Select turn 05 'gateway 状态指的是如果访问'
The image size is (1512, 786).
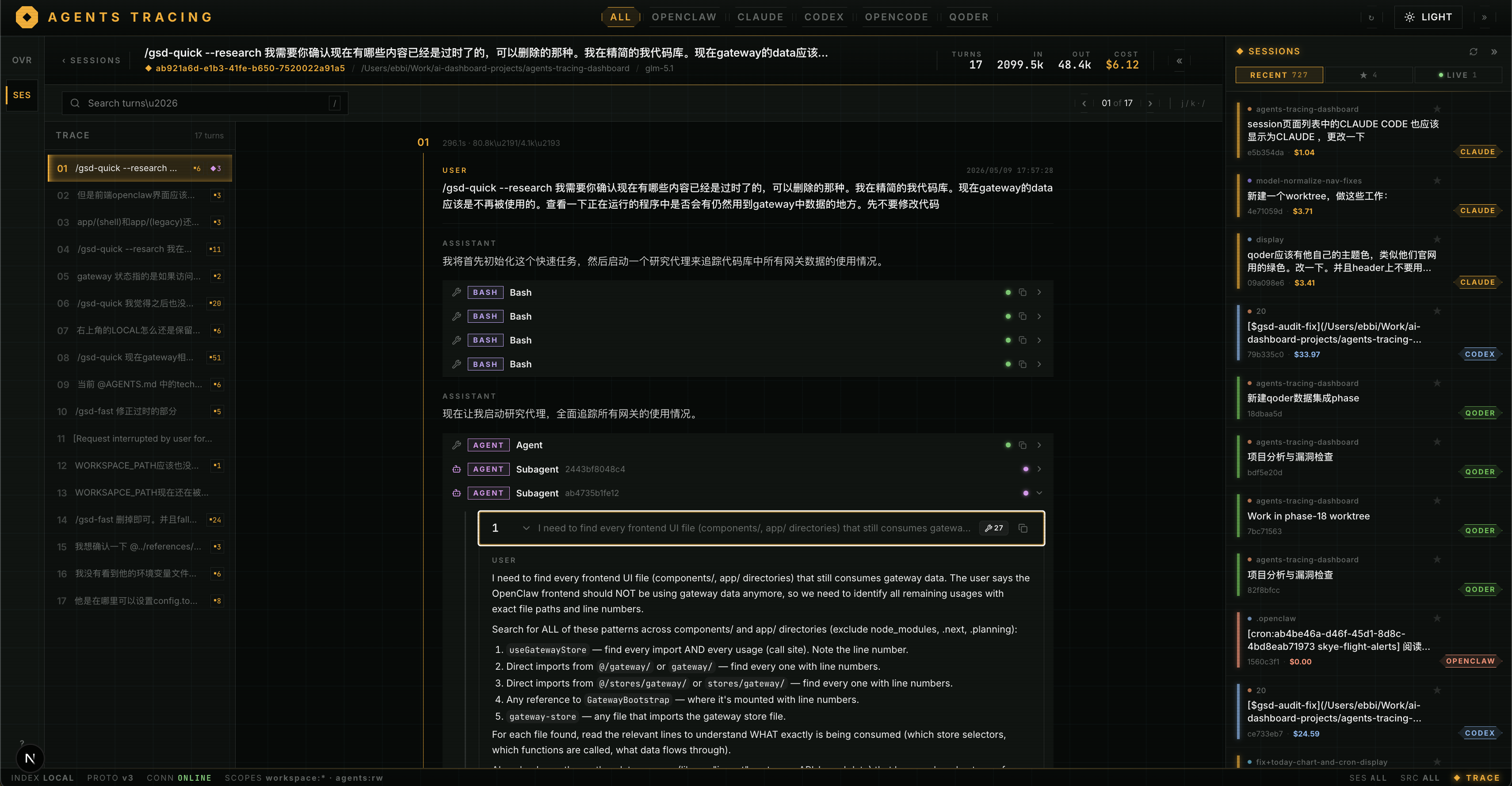coord(140,276)
